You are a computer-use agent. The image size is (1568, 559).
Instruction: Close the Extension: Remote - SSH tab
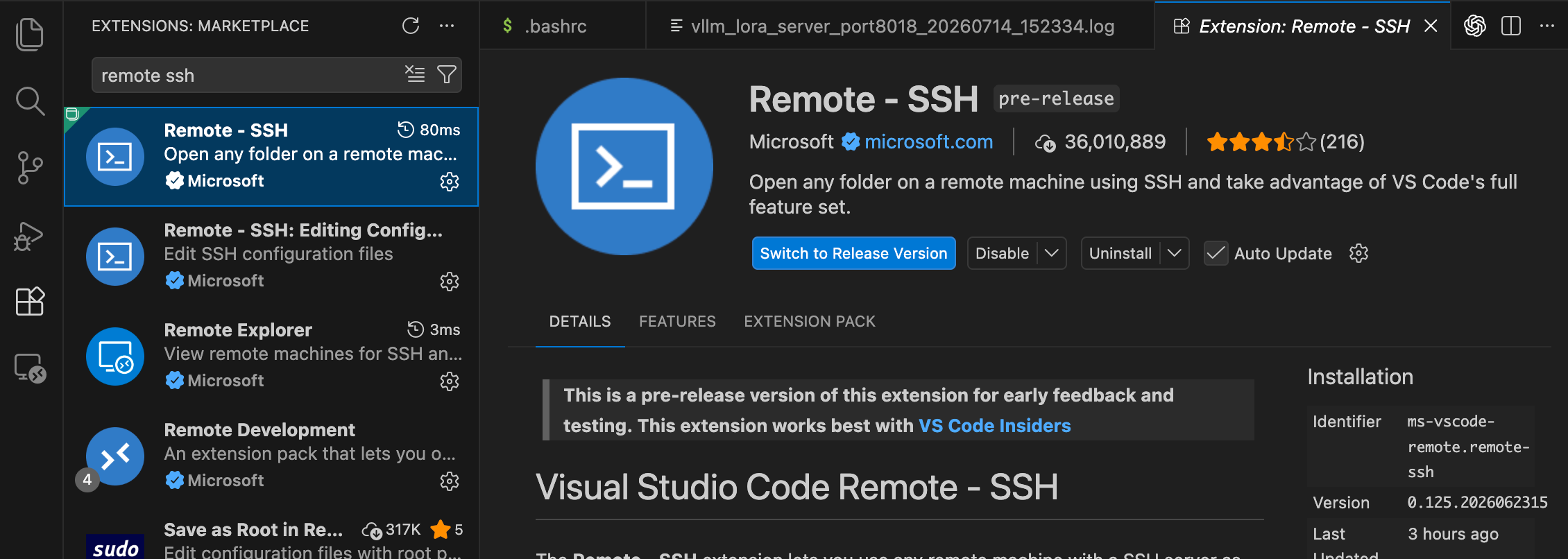1431,26
